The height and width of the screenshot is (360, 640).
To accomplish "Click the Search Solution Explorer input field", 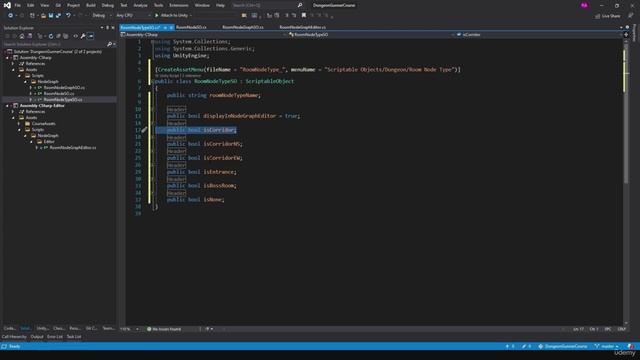I will pos(54,44).
